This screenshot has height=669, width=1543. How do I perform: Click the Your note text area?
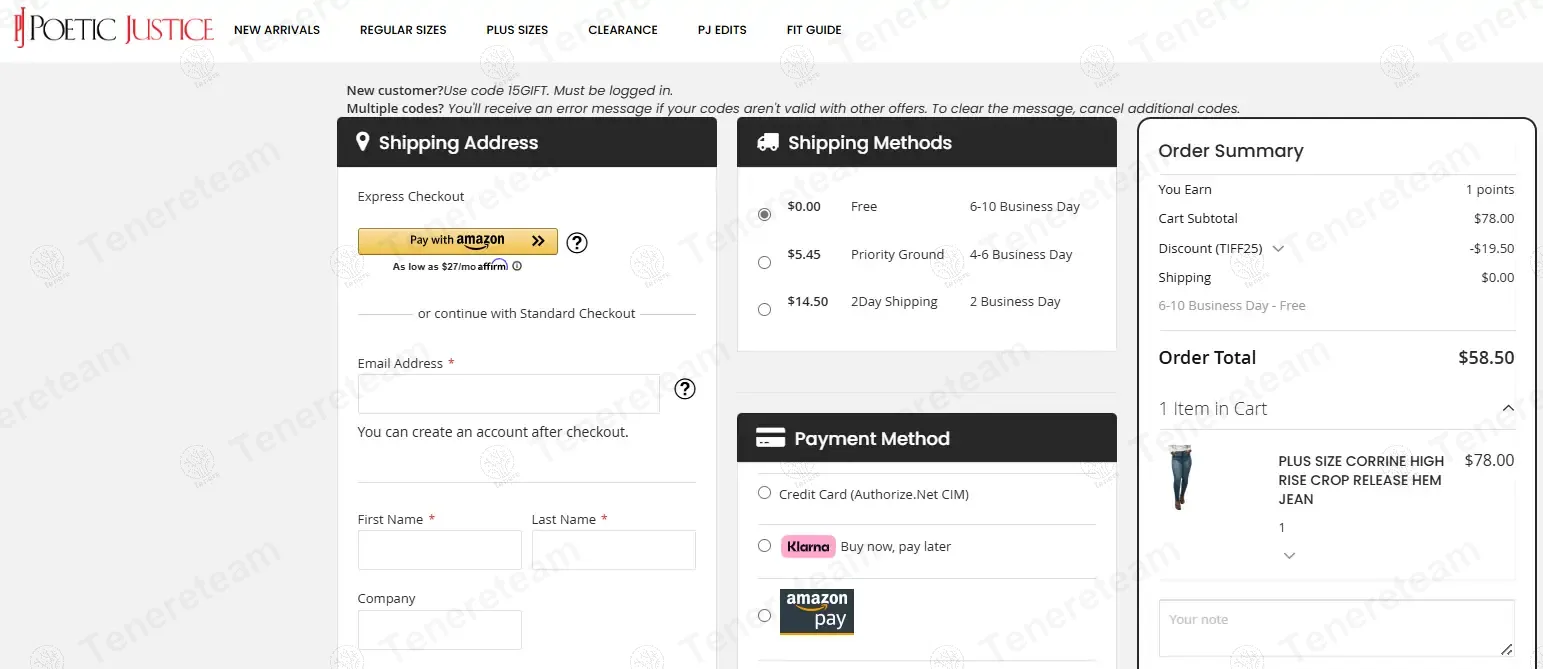pyautogui.click(x=1337, y=628)
